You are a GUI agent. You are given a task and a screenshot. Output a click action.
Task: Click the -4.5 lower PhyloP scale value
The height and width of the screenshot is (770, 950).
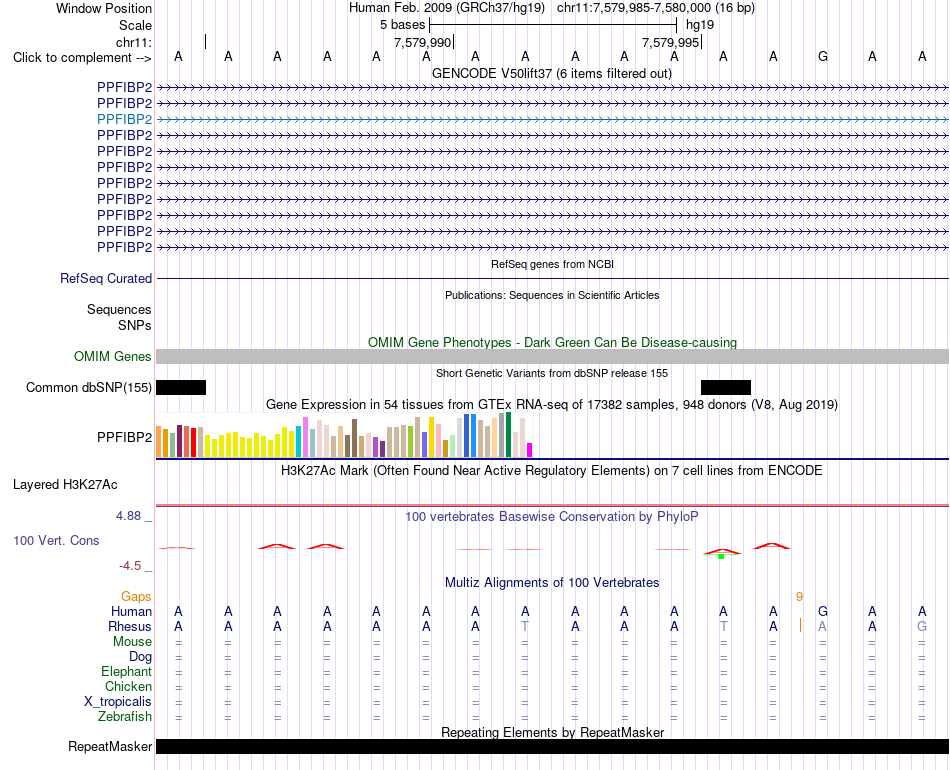click(x=130, y=566)
